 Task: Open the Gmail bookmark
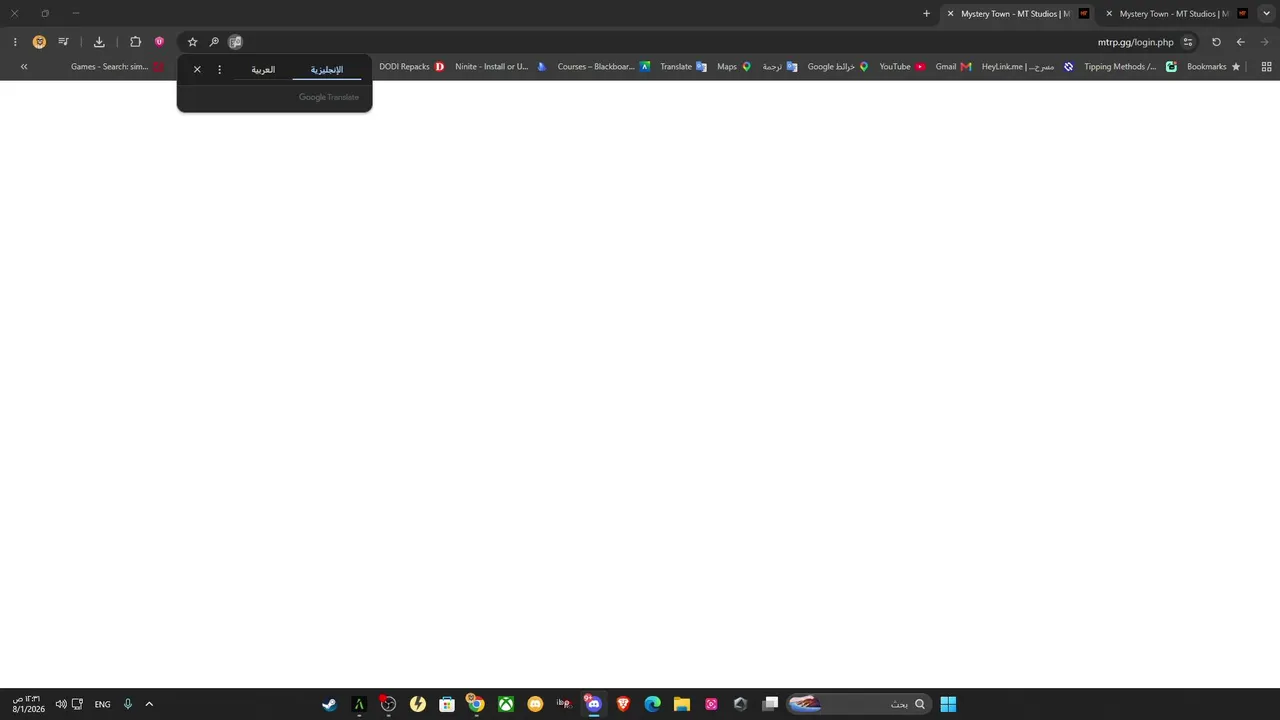pyautogui.click(x=954, y=67)
